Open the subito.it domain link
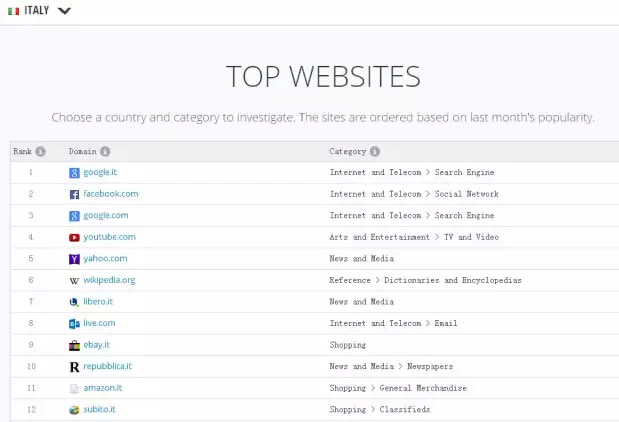 coord(101,409)
